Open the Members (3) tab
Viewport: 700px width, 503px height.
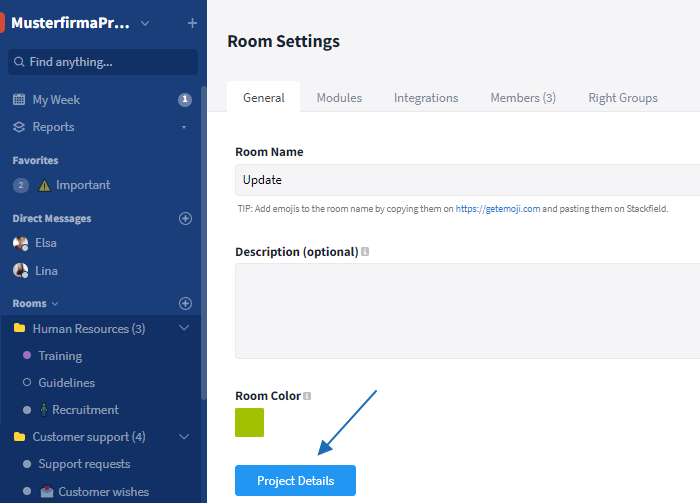[x=522, y=98]
